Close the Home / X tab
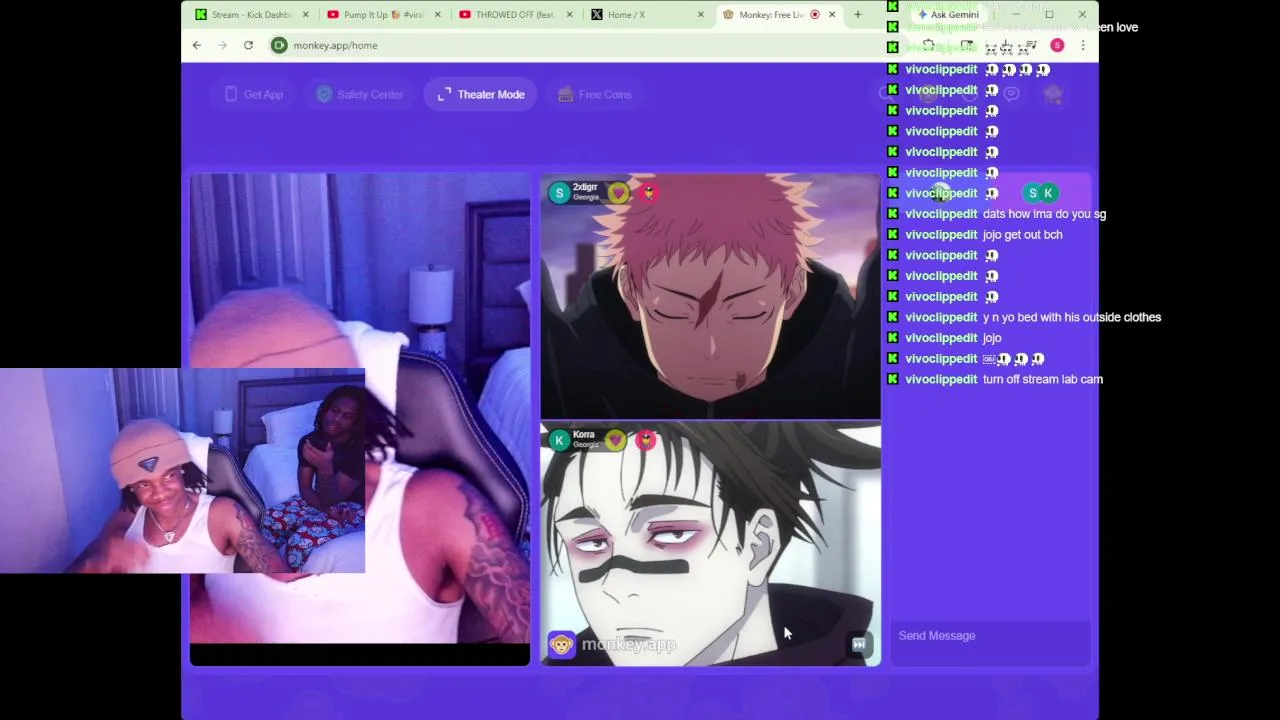 pyautogui.click(x=701, y=14)
